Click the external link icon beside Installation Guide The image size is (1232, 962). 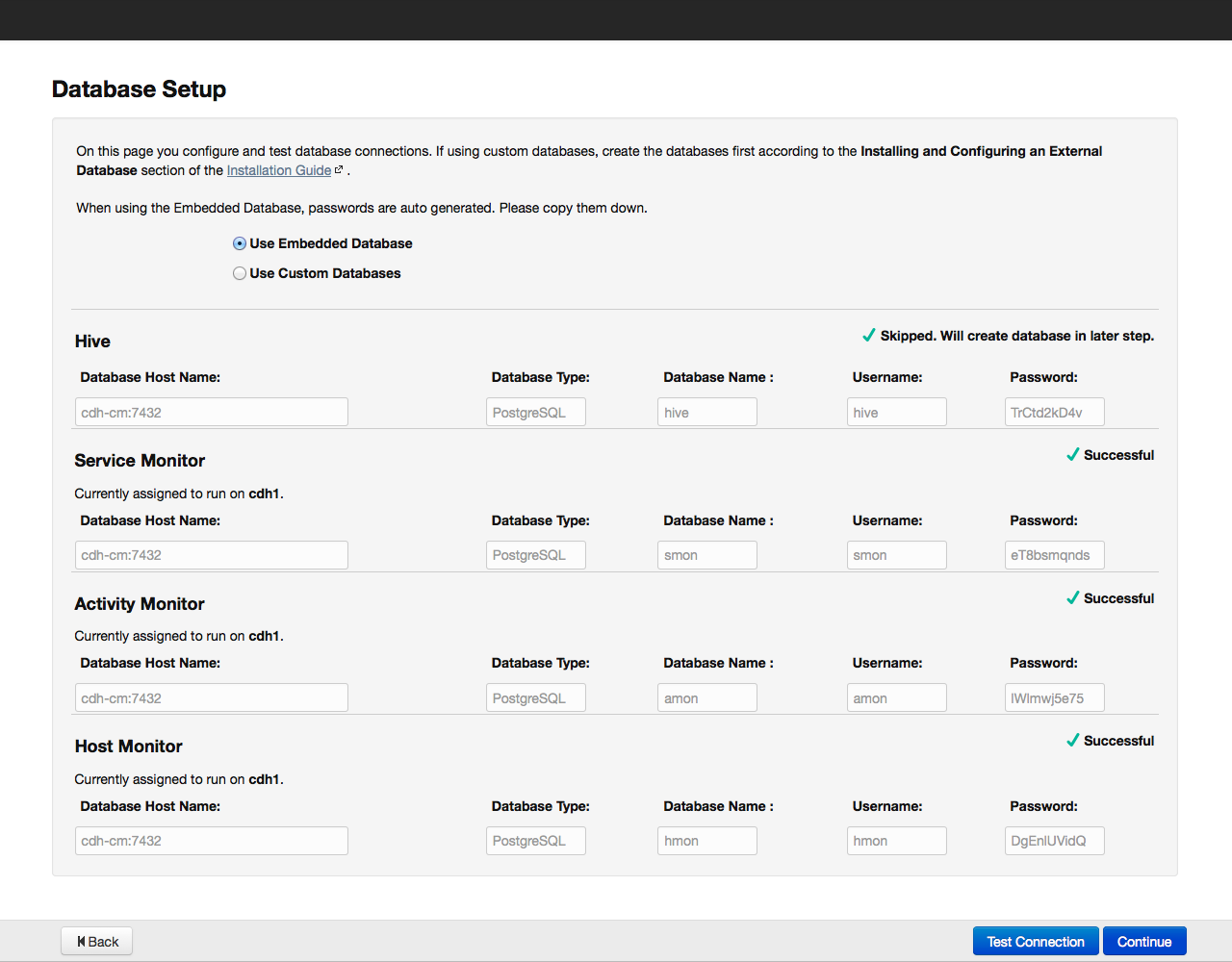click(339, 169)
